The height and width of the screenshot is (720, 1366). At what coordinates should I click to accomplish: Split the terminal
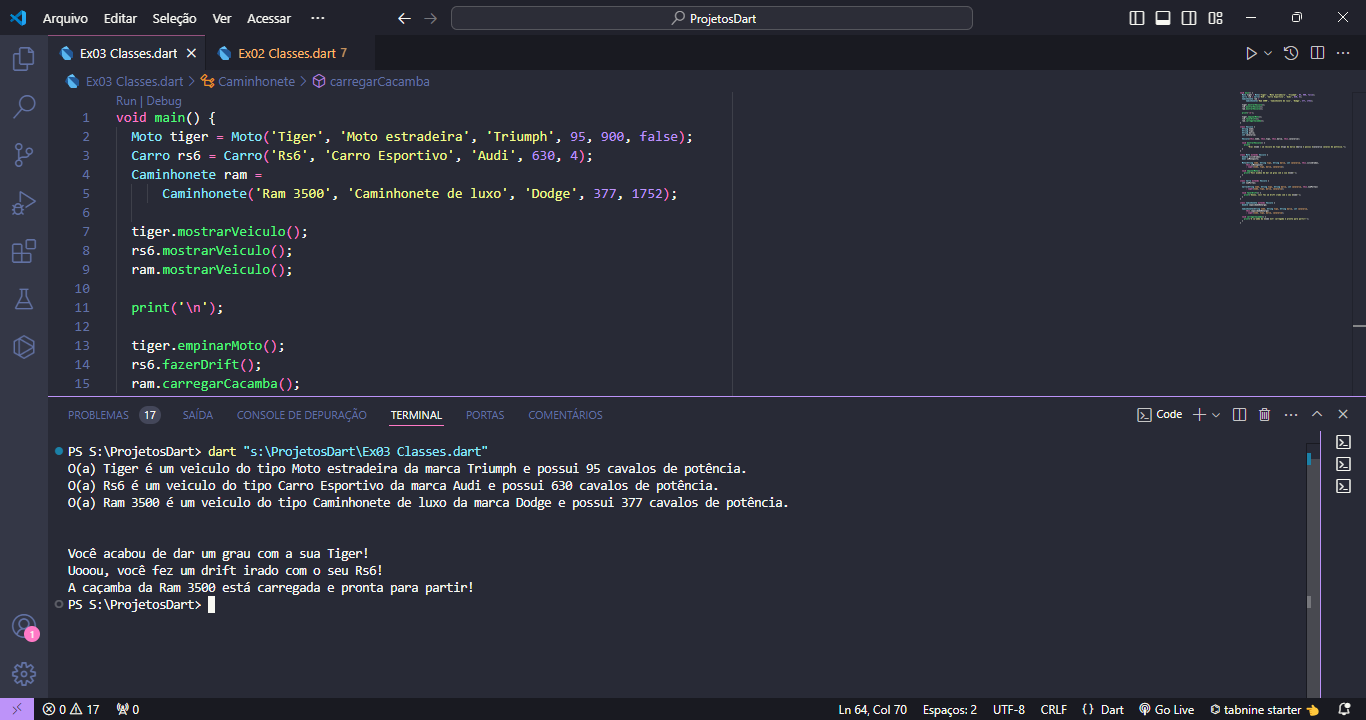point(1239,414)
